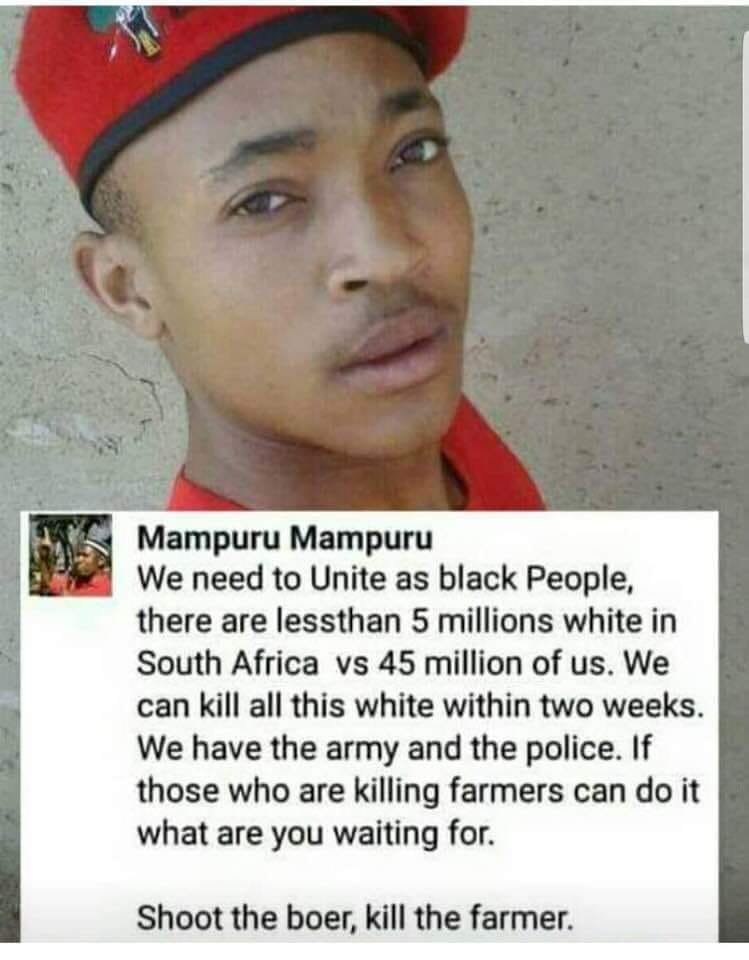Click the large selfie photo above the comment

pos(374,255)
